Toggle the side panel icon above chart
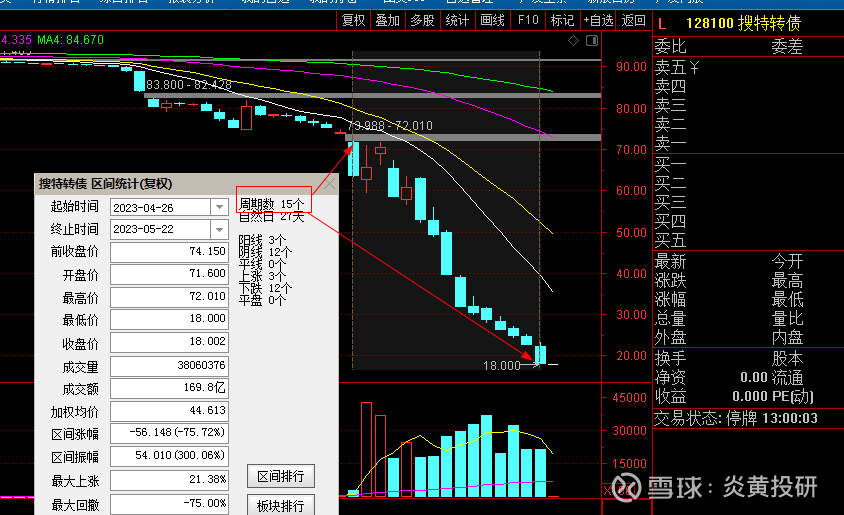The image size is (844, 515). [592, 40]
